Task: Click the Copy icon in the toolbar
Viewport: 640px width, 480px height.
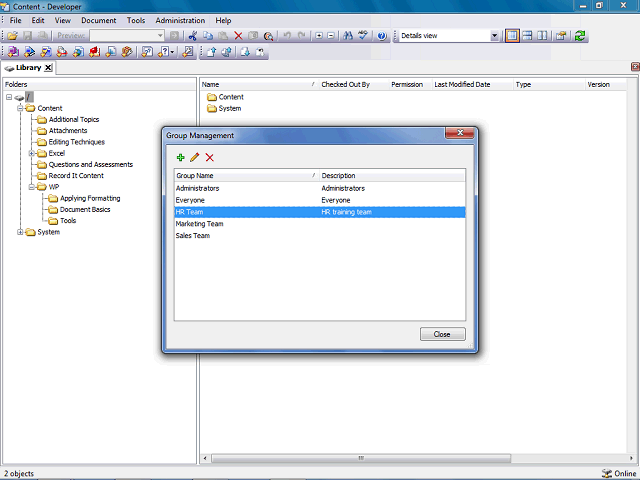Action: (208, 36)
